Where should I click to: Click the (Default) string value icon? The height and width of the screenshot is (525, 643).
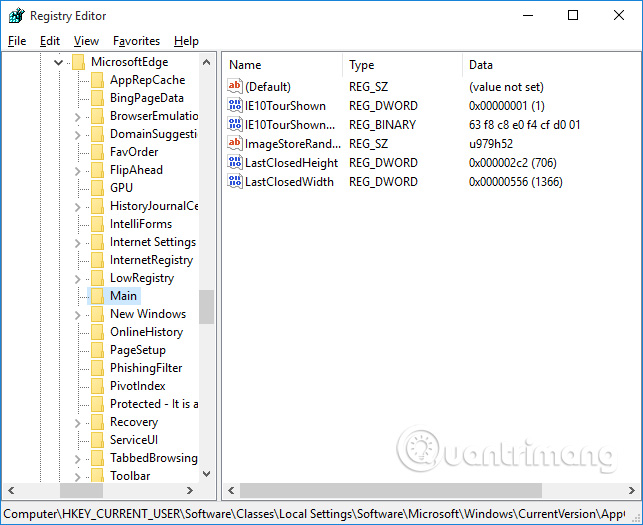(x=235, y=86)
